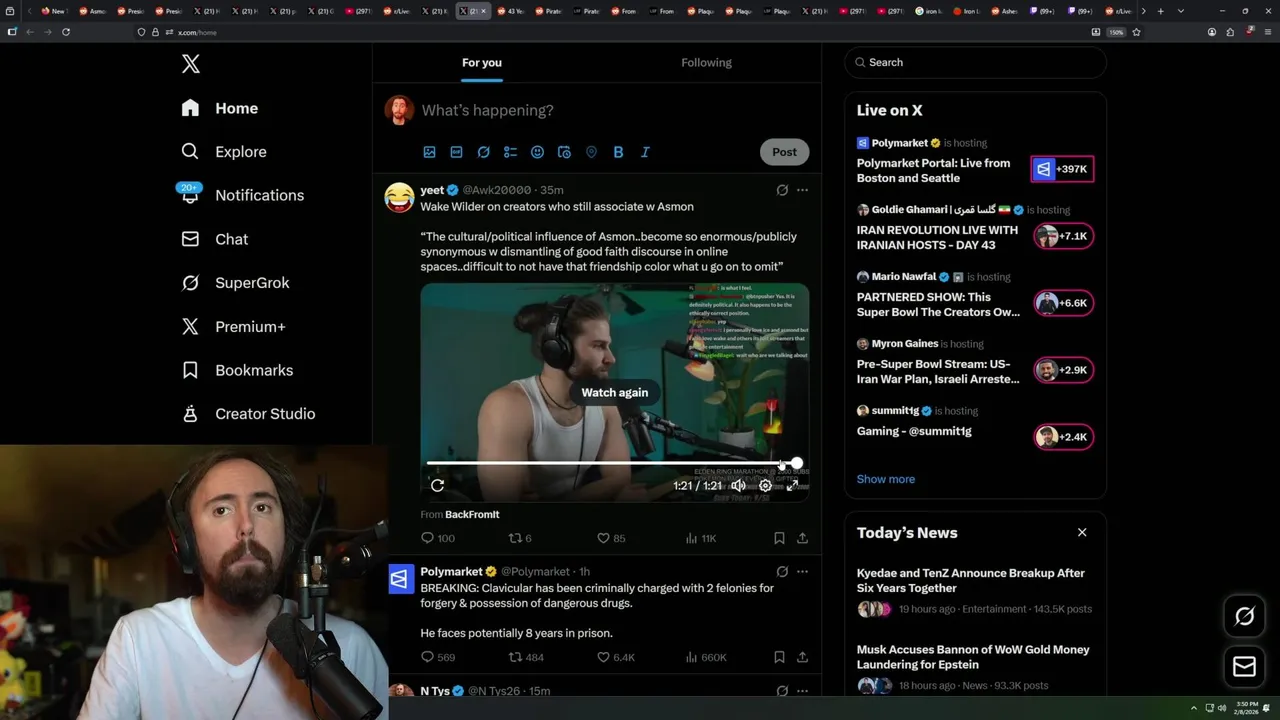Click Show more under Live on X

[x=886, y=479]
